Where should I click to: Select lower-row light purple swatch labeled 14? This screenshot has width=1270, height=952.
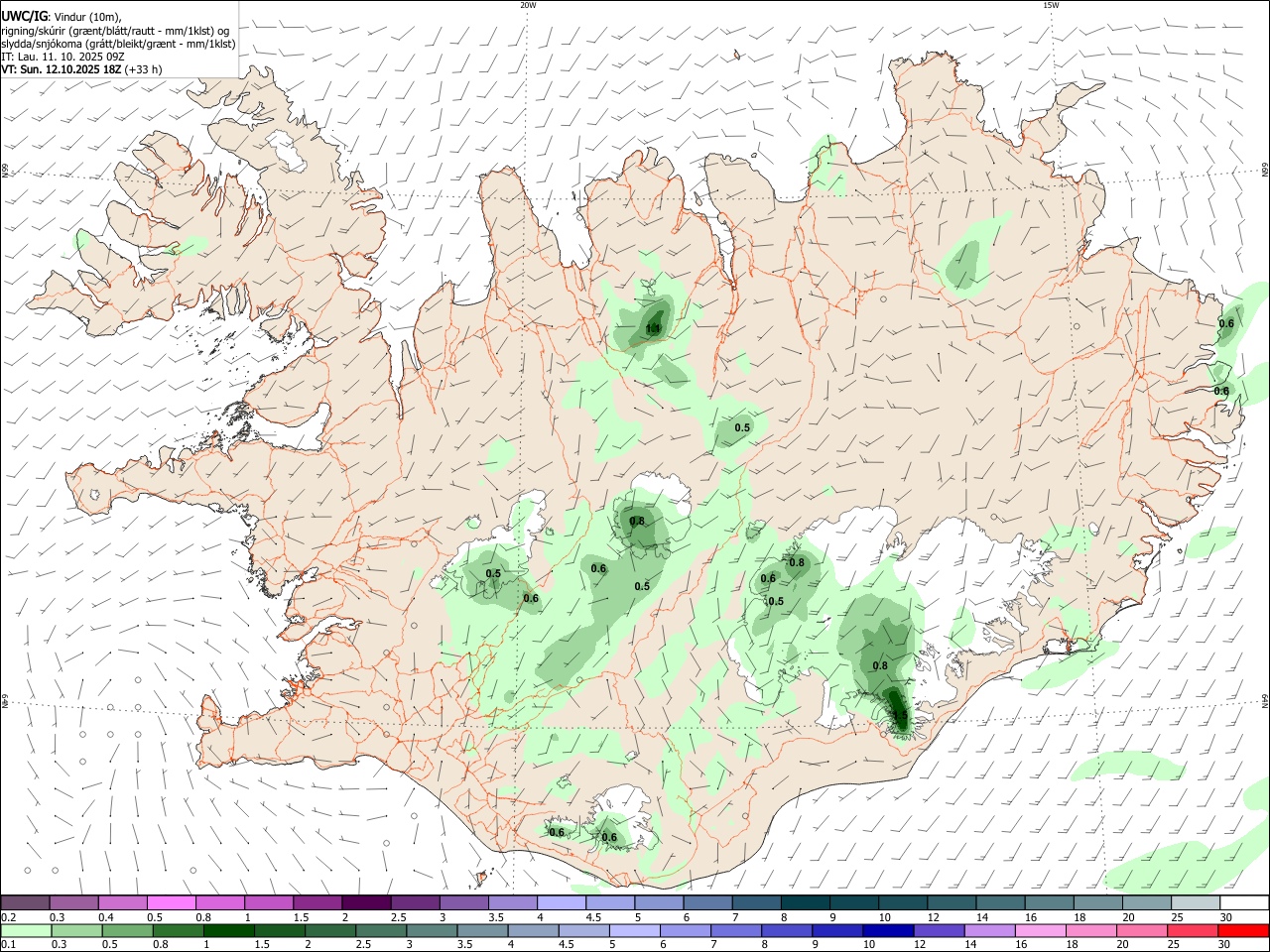[x=988, y=930]
